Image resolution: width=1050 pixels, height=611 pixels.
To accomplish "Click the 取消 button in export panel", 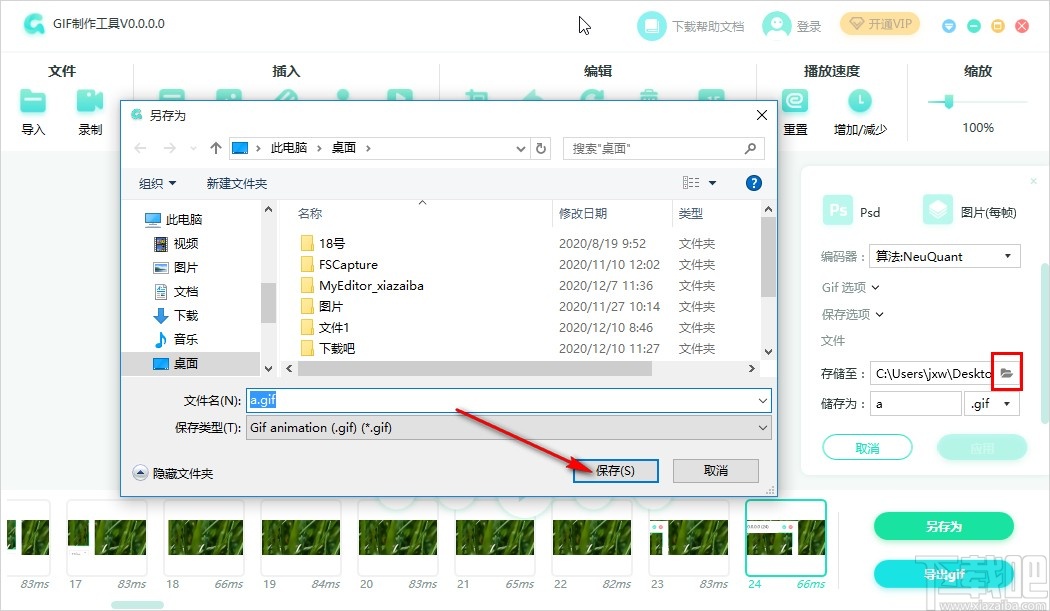I will 867,448.
